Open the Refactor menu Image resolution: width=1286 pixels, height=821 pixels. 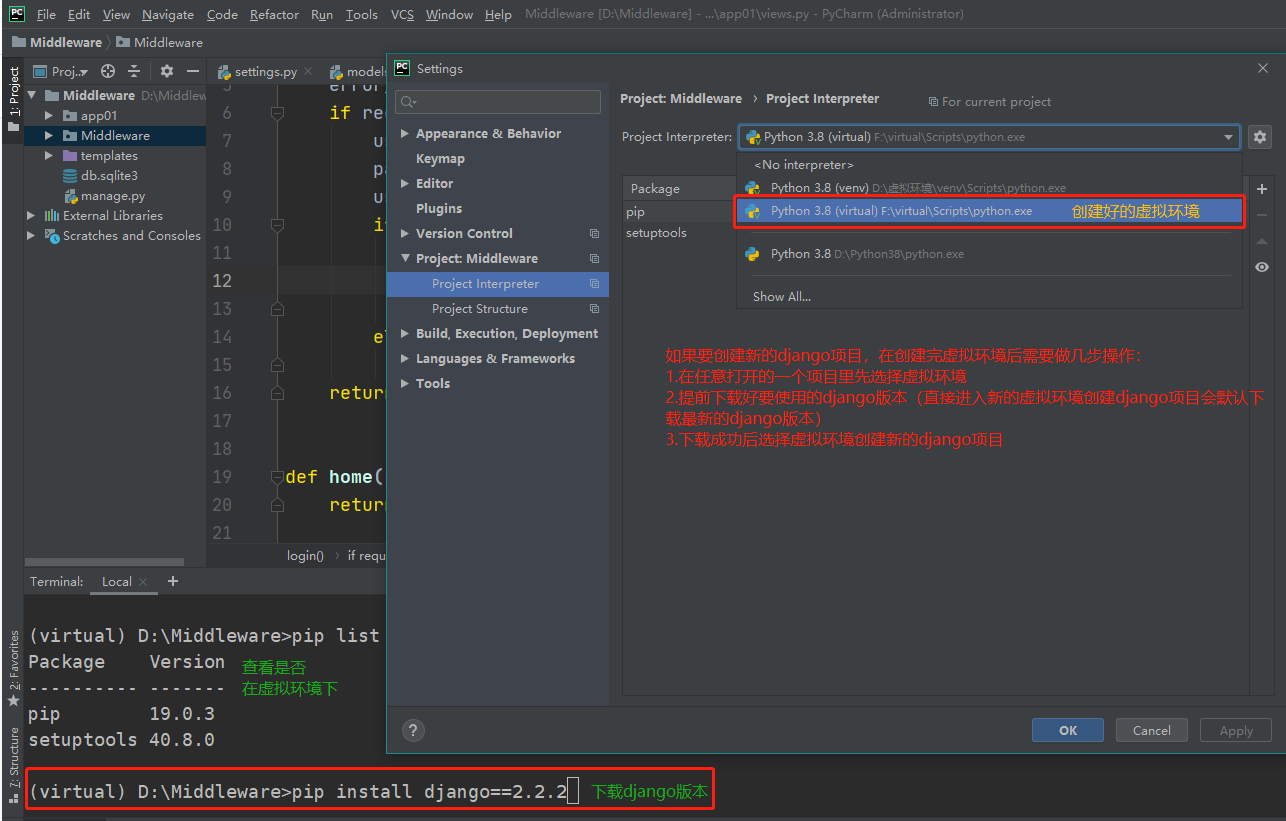[x=274, y=14]
